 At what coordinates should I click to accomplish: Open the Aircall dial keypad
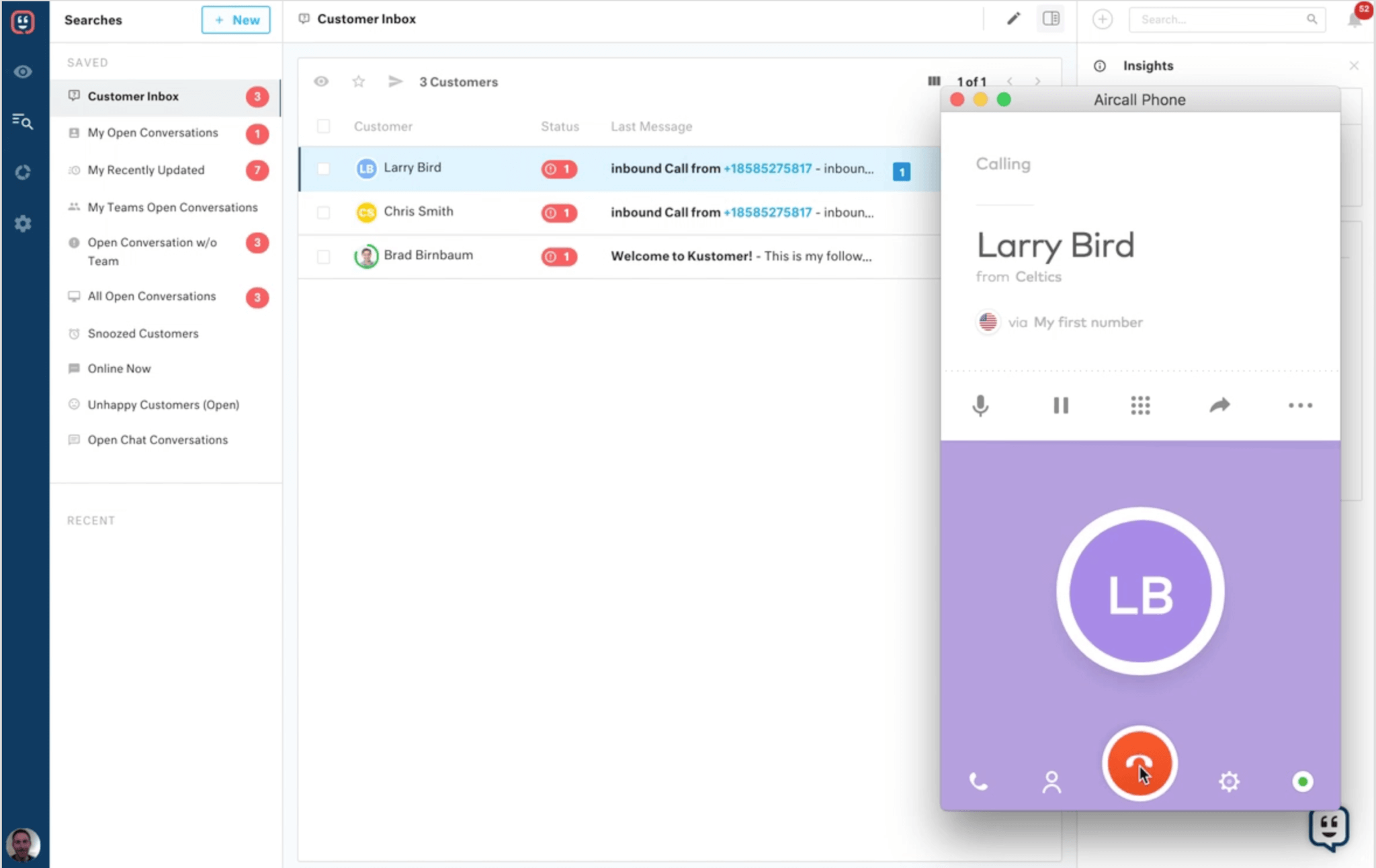(1140, 405)
